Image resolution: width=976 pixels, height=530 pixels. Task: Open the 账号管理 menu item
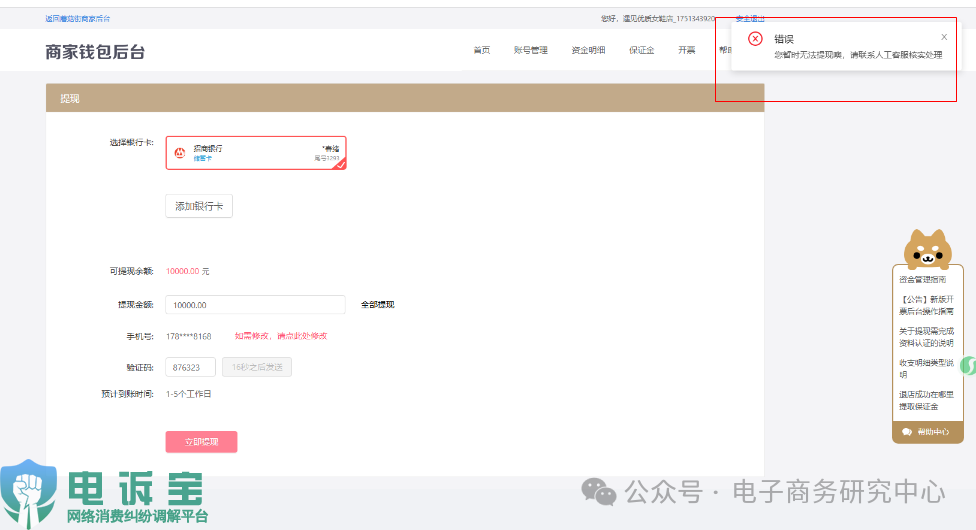tap(530, 50)
